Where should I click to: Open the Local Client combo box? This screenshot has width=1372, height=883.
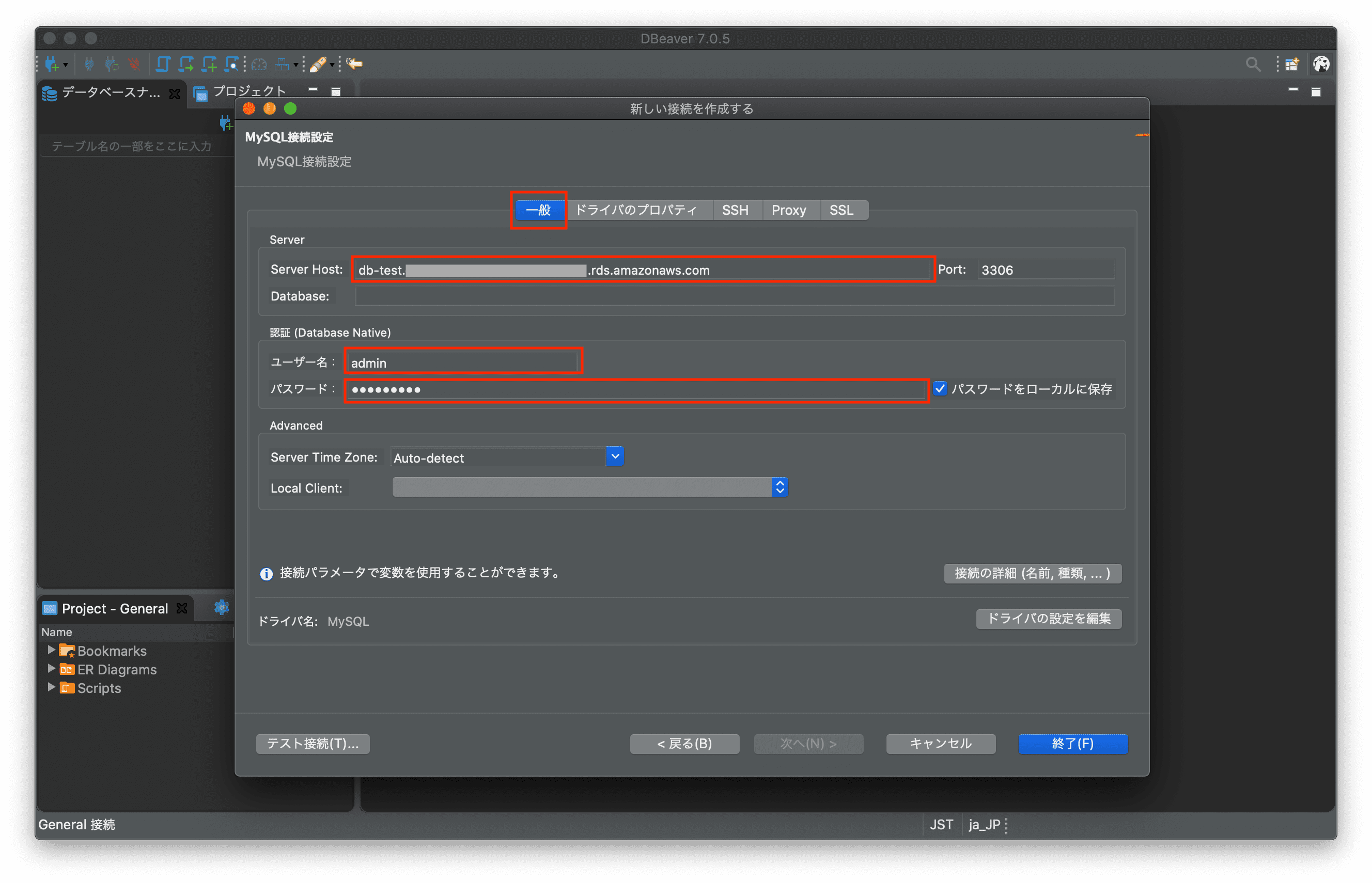coord(779,487)
